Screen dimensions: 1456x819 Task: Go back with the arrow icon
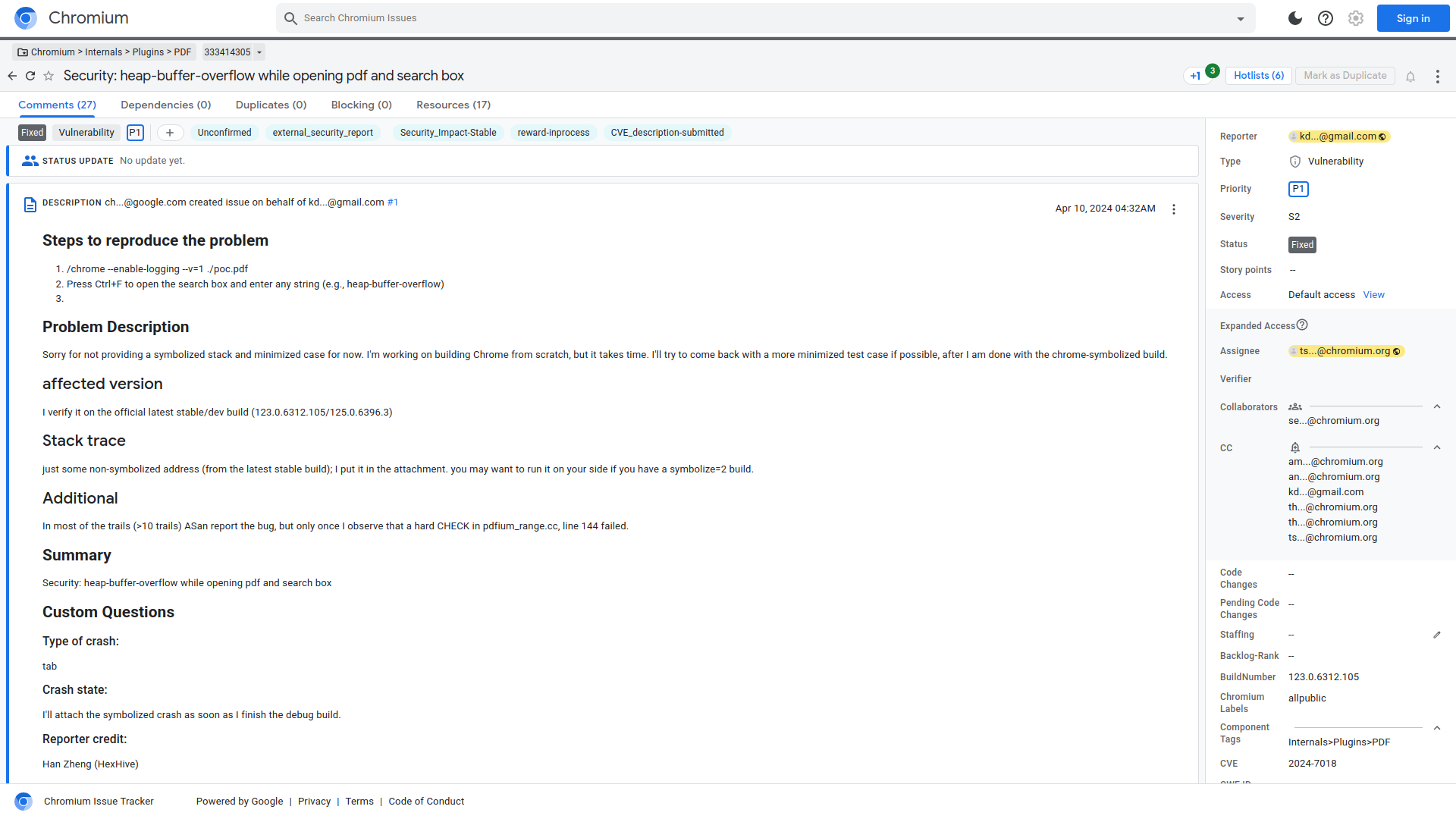click(12, 76)
